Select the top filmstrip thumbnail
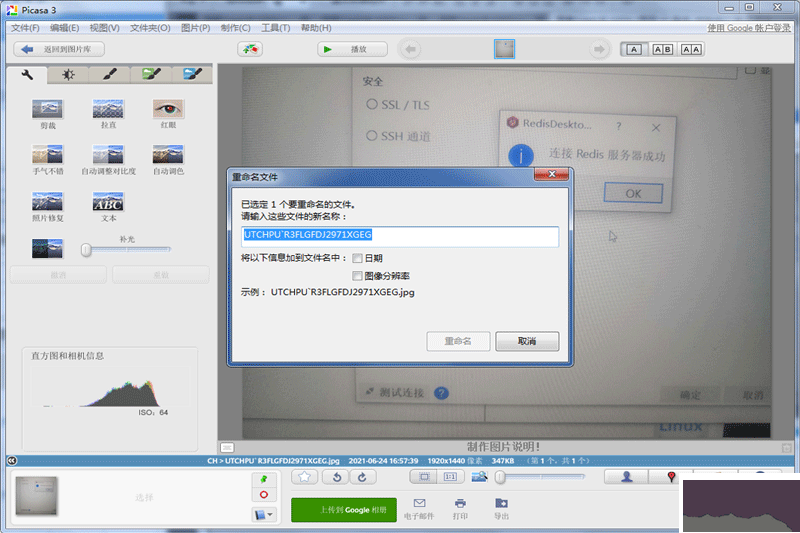The image size is (800, 533). [504, 49]
